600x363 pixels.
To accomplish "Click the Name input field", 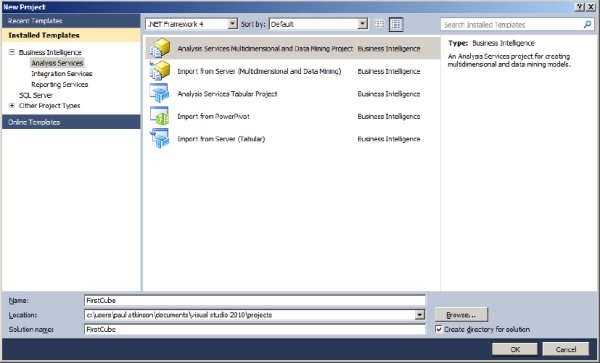I will pyautogui.click(x=254, y=300).
